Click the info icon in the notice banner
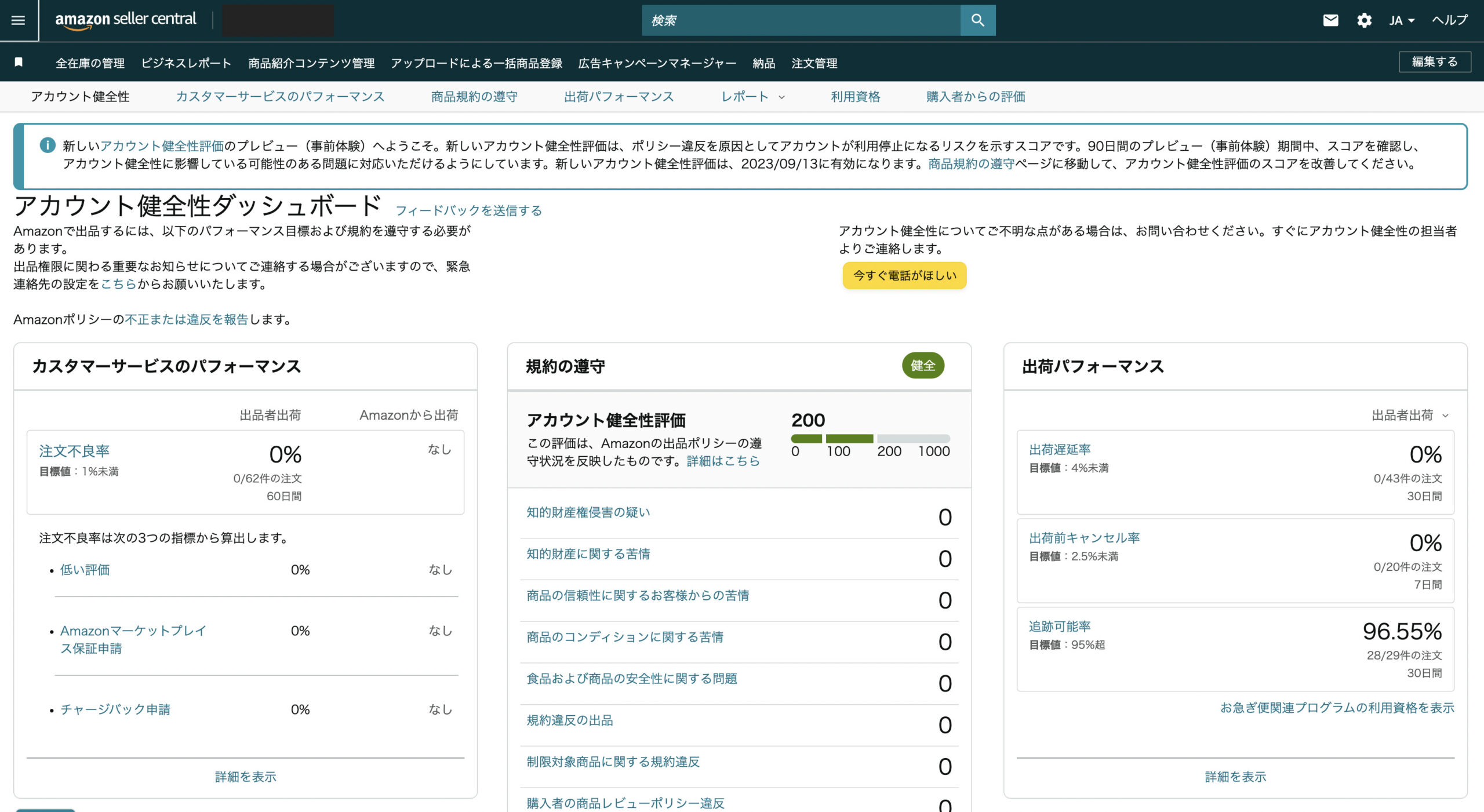The width and height of the screenshot is (1484, 812). tap(48, 145)
